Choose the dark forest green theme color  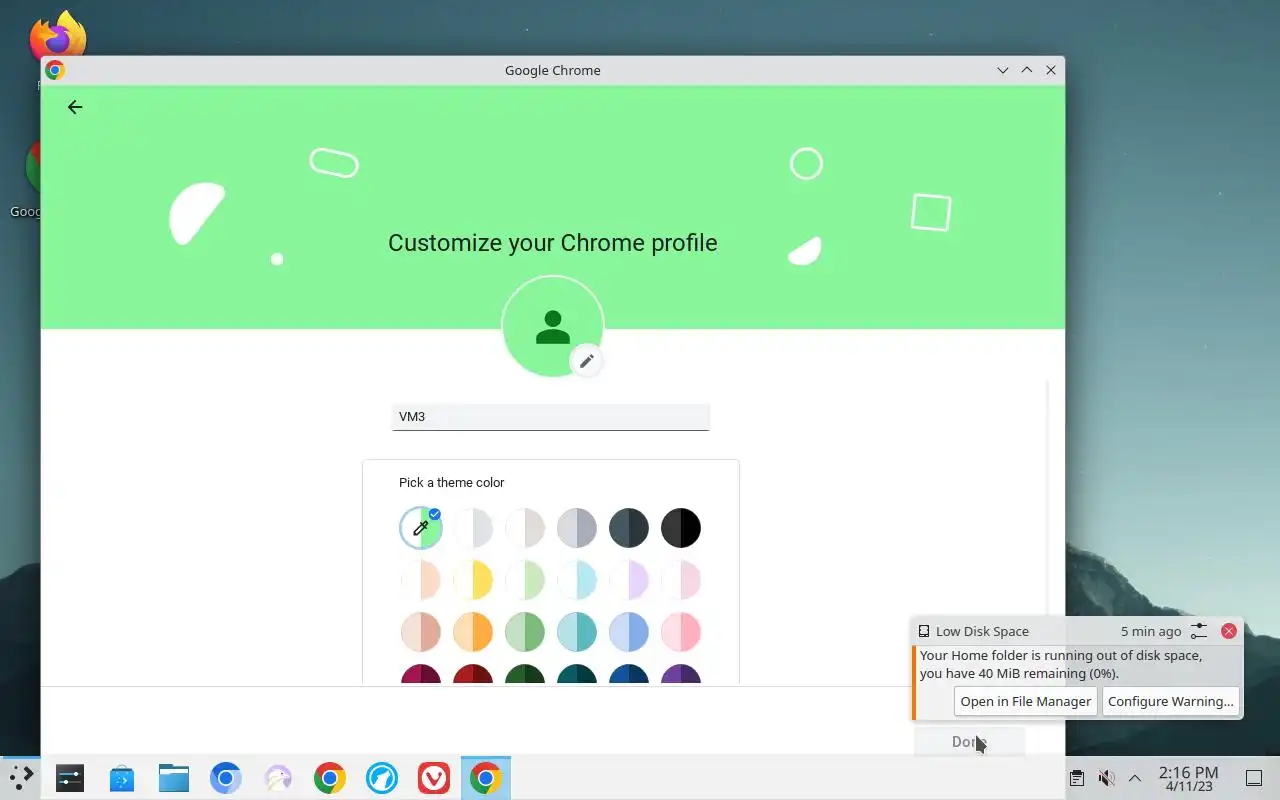click(525, 675)
